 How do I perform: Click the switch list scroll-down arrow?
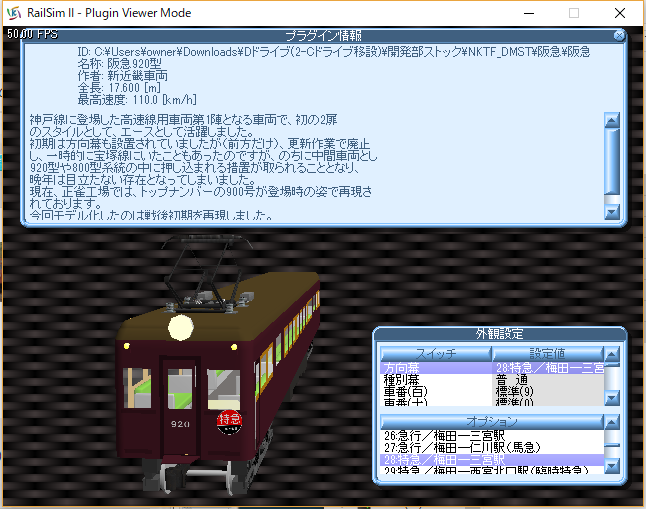[612, 398]
